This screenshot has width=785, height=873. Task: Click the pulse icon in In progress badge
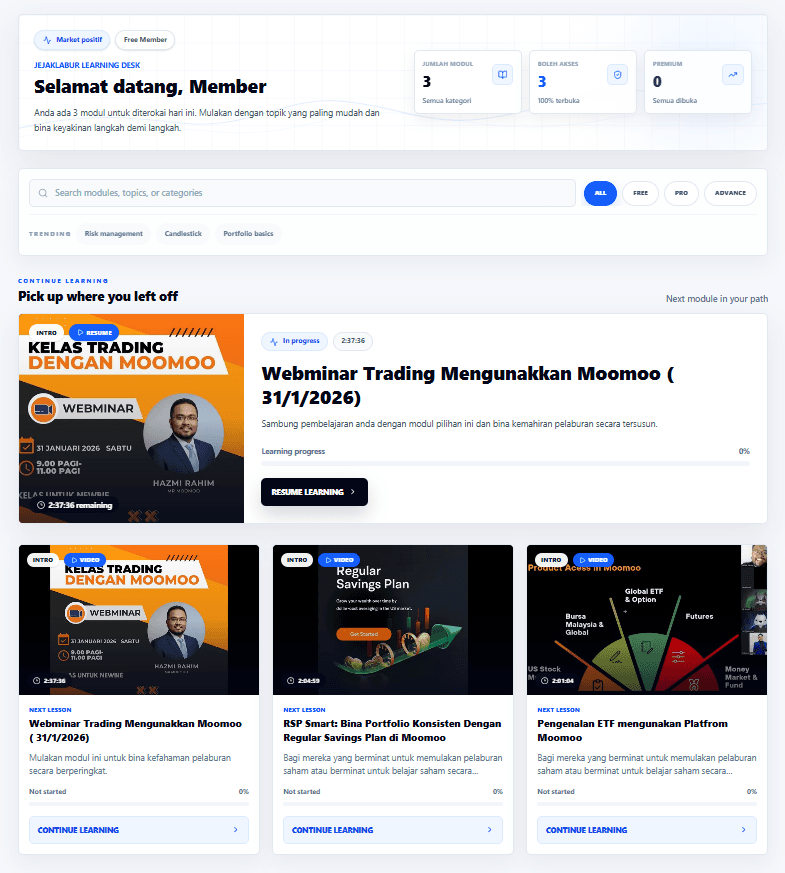point(274,341)
